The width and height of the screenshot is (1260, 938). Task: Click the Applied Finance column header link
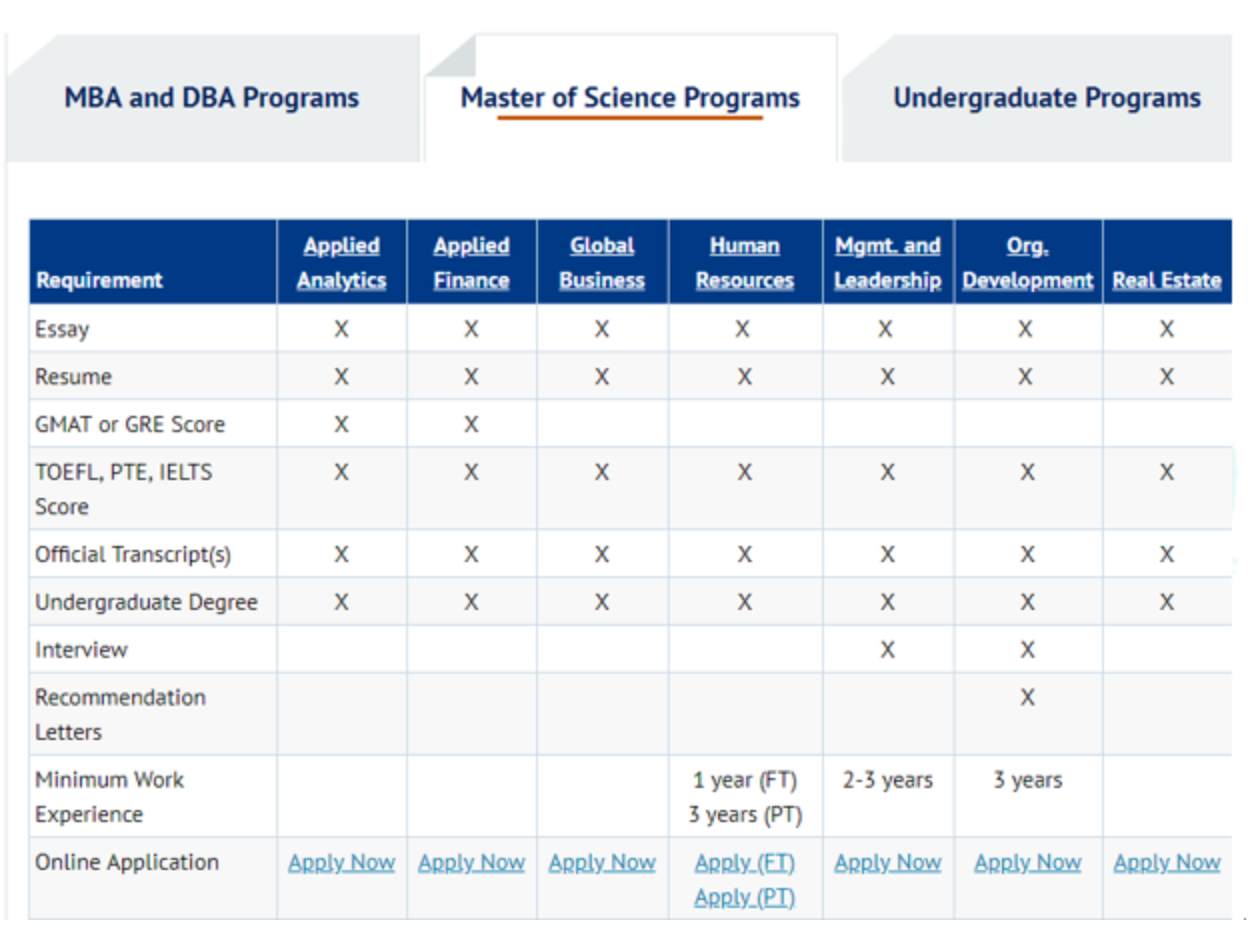[471, 263]
